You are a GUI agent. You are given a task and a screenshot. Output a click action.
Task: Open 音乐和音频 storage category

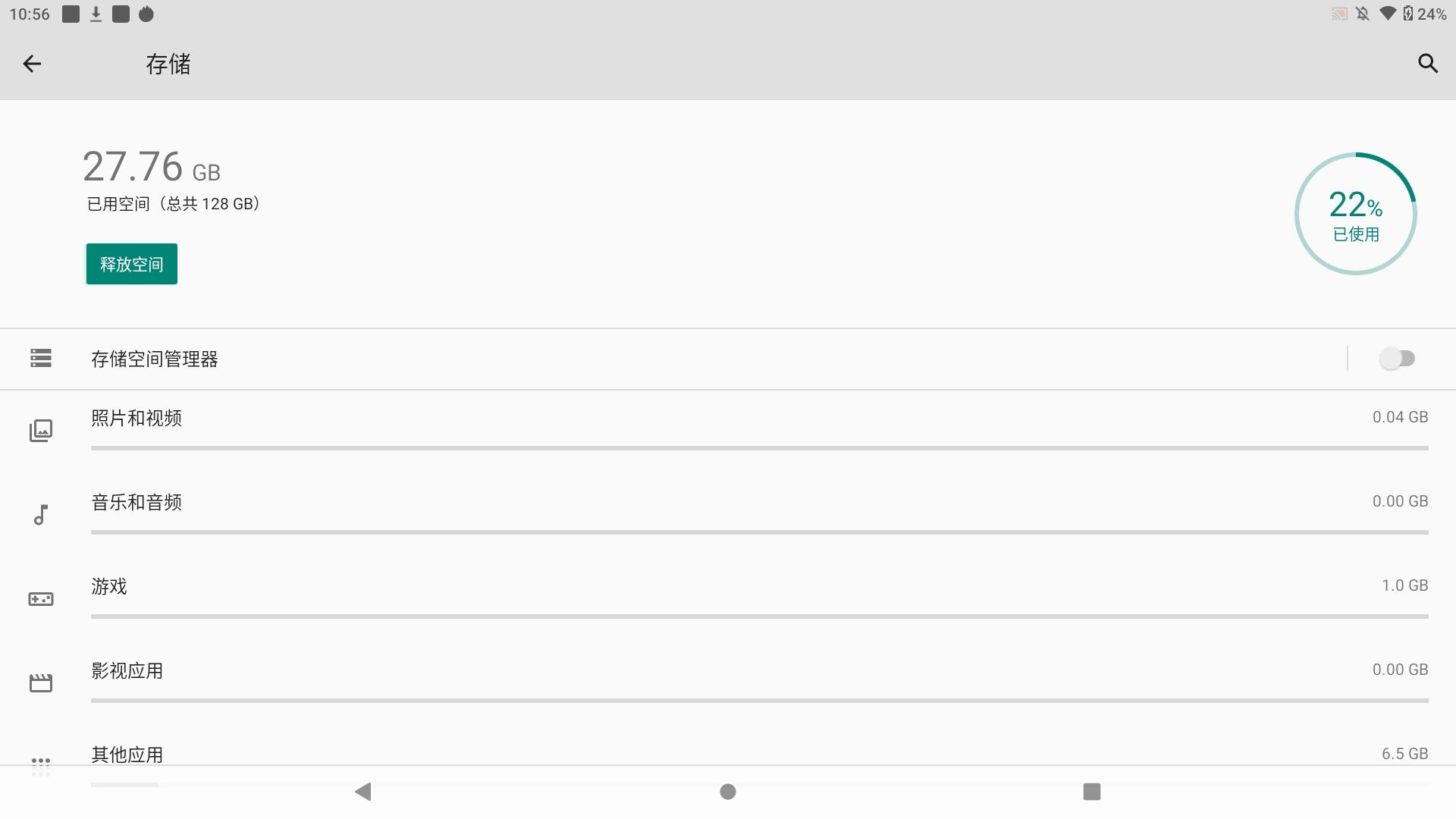[x=136, y=503]
